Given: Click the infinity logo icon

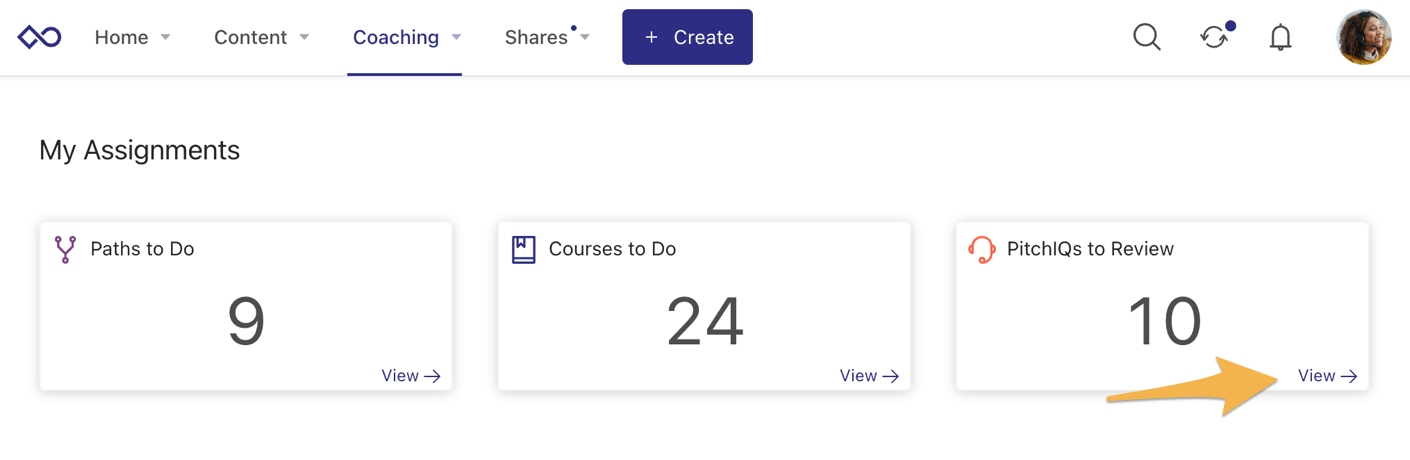Looking at the screenshot, I should 39,37.
